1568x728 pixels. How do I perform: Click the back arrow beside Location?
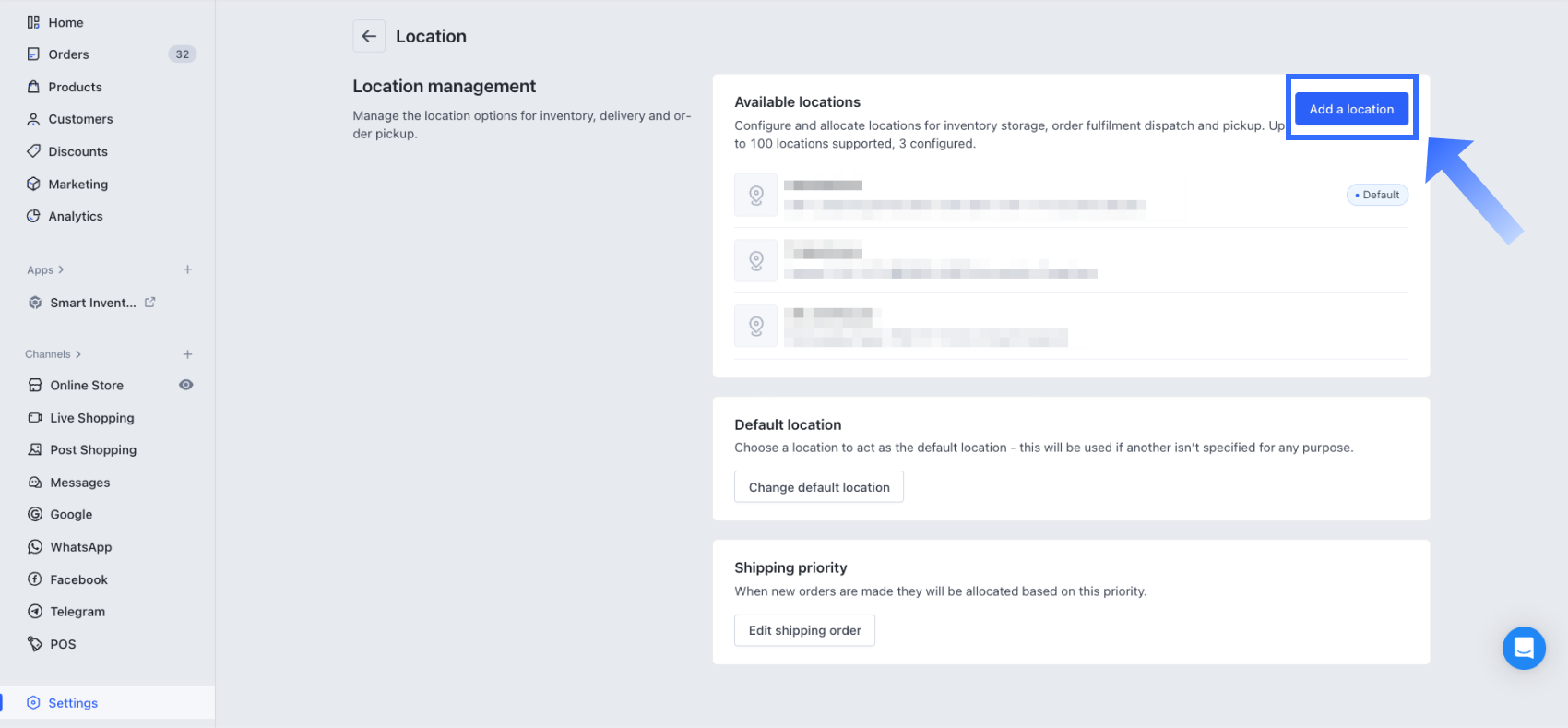(369, 36)
